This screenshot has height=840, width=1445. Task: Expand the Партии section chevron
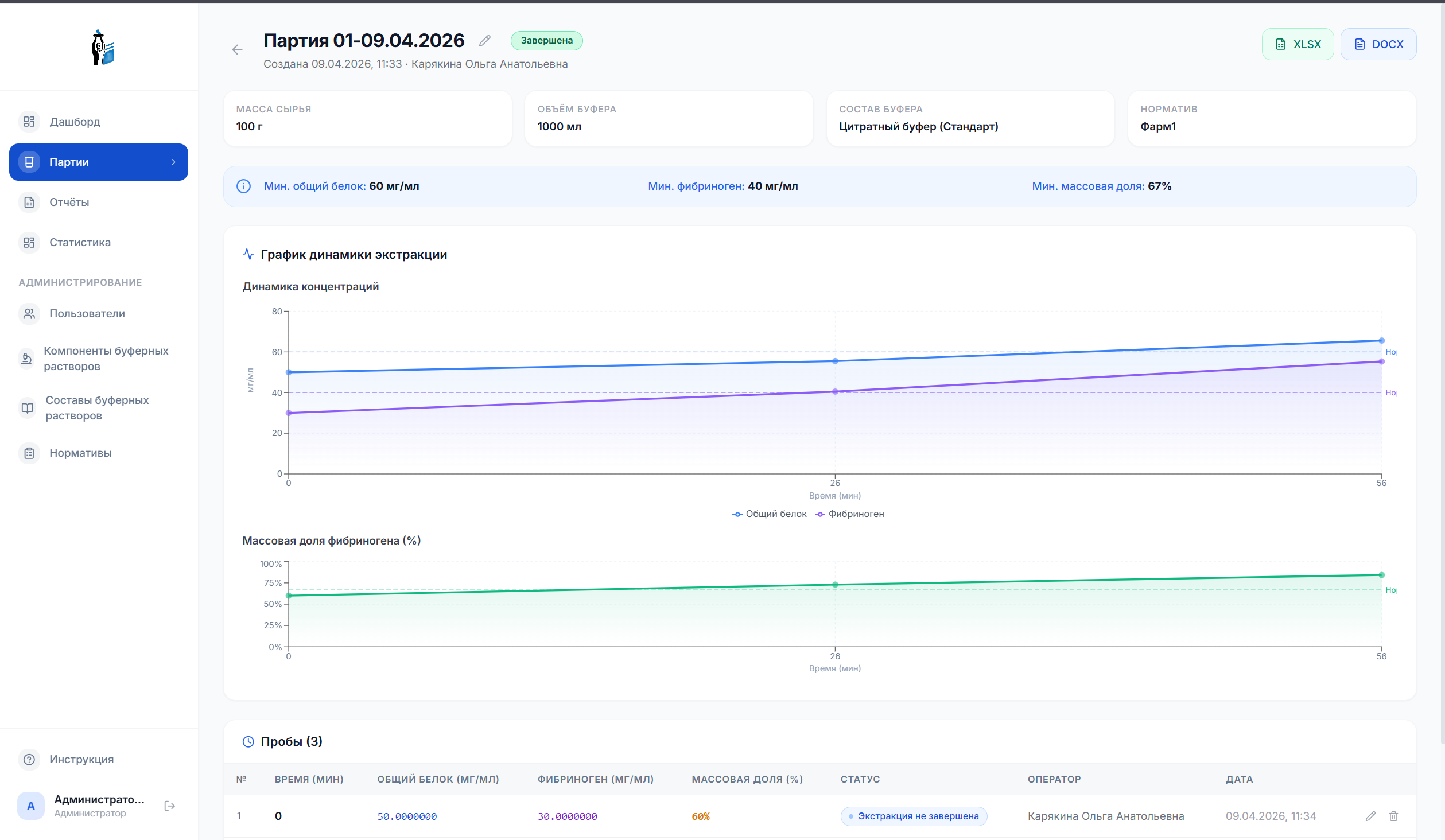173,162
